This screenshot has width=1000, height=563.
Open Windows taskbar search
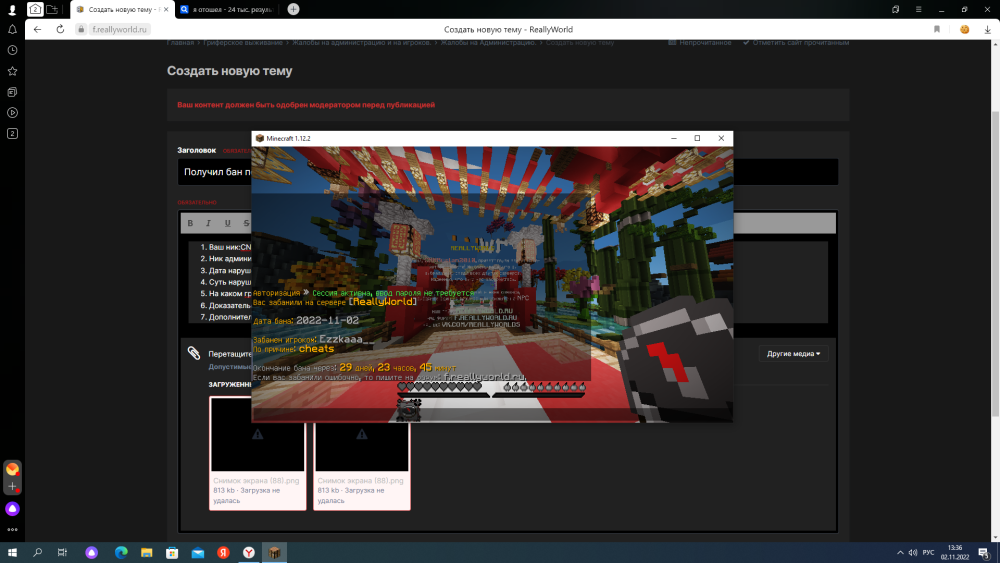[38, 553]
